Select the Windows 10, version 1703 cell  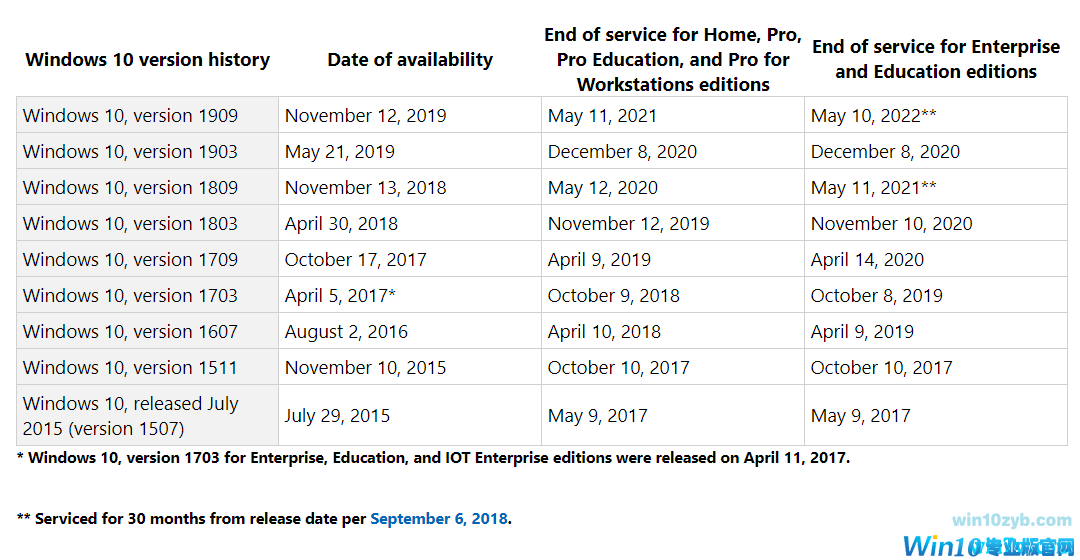pos(130,296)
